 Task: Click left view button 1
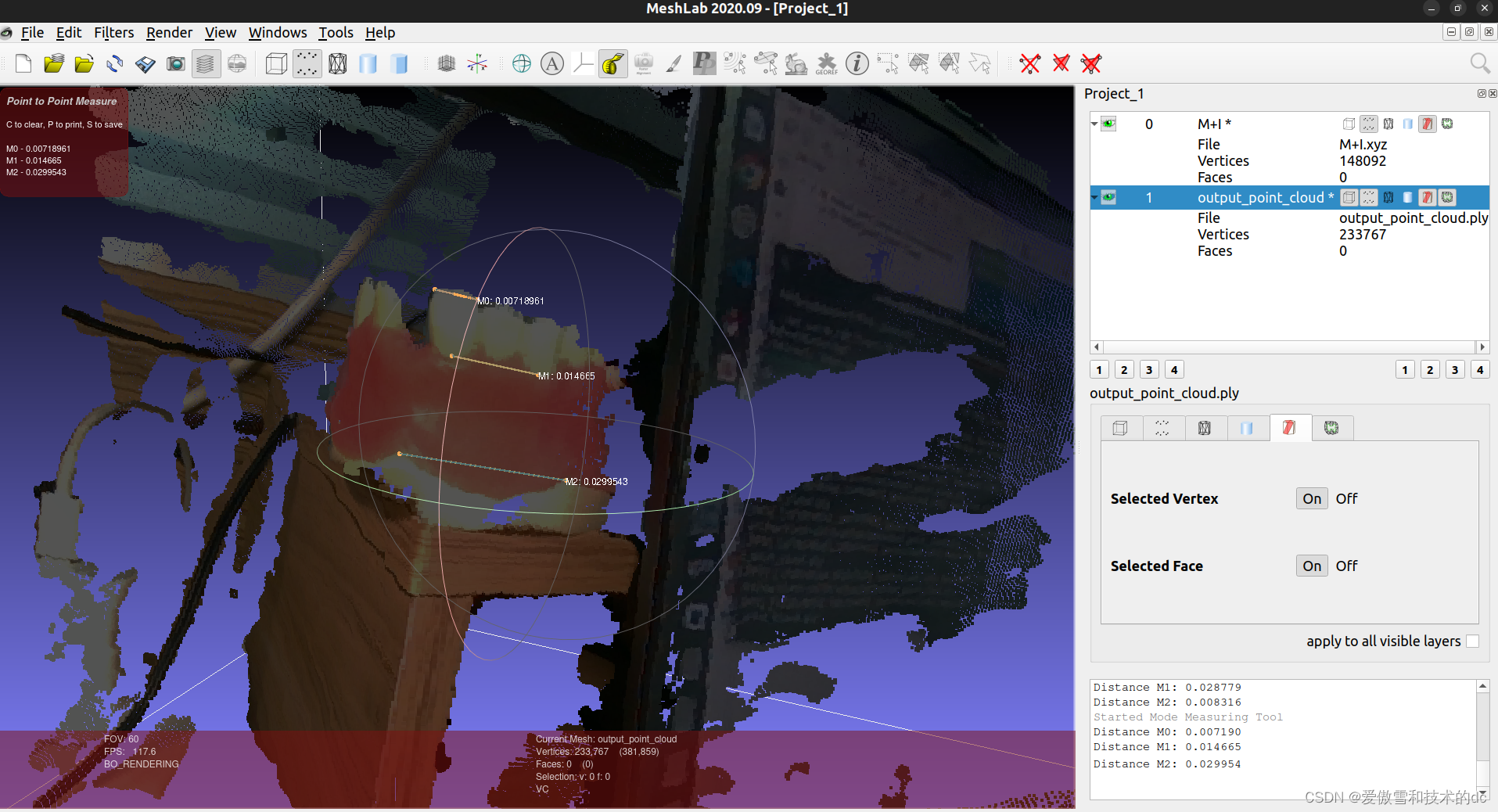click(1099, 370)
